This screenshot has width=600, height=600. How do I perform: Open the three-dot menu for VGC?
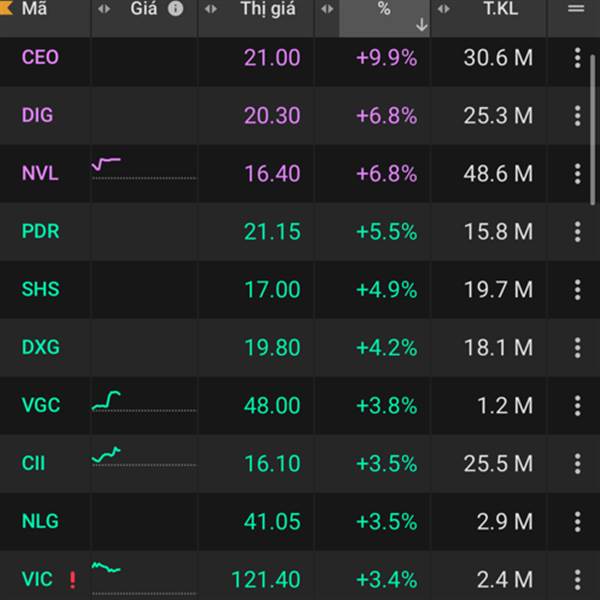click(x=577, y=406)
